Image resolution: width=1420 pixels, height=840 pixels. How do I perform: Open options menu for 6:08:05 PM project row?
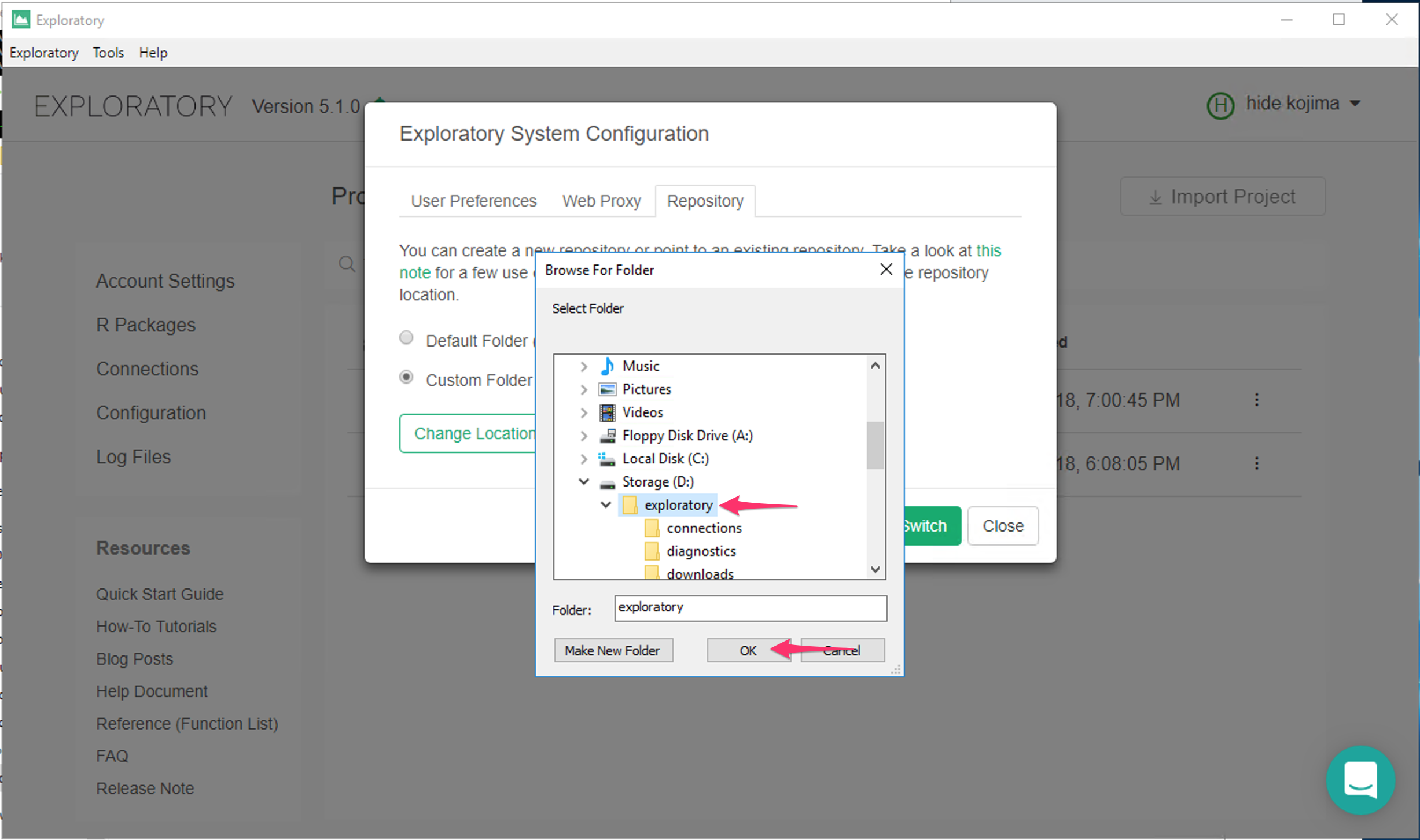pos(1256,463)
